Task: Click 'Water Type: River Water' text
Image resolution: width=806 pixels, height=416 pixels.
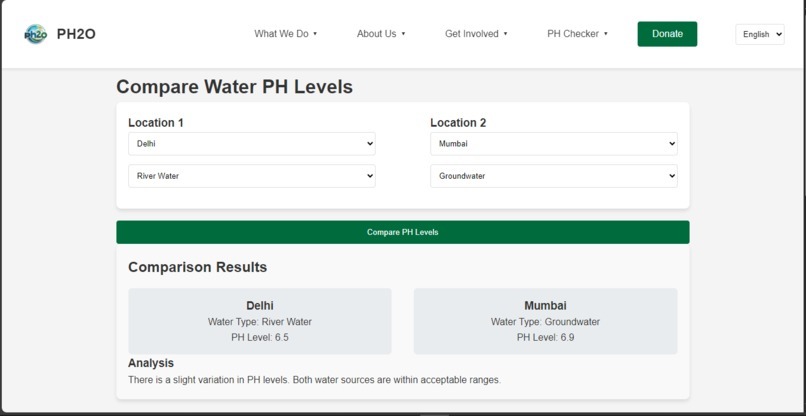Action: [x=260, y=322]
